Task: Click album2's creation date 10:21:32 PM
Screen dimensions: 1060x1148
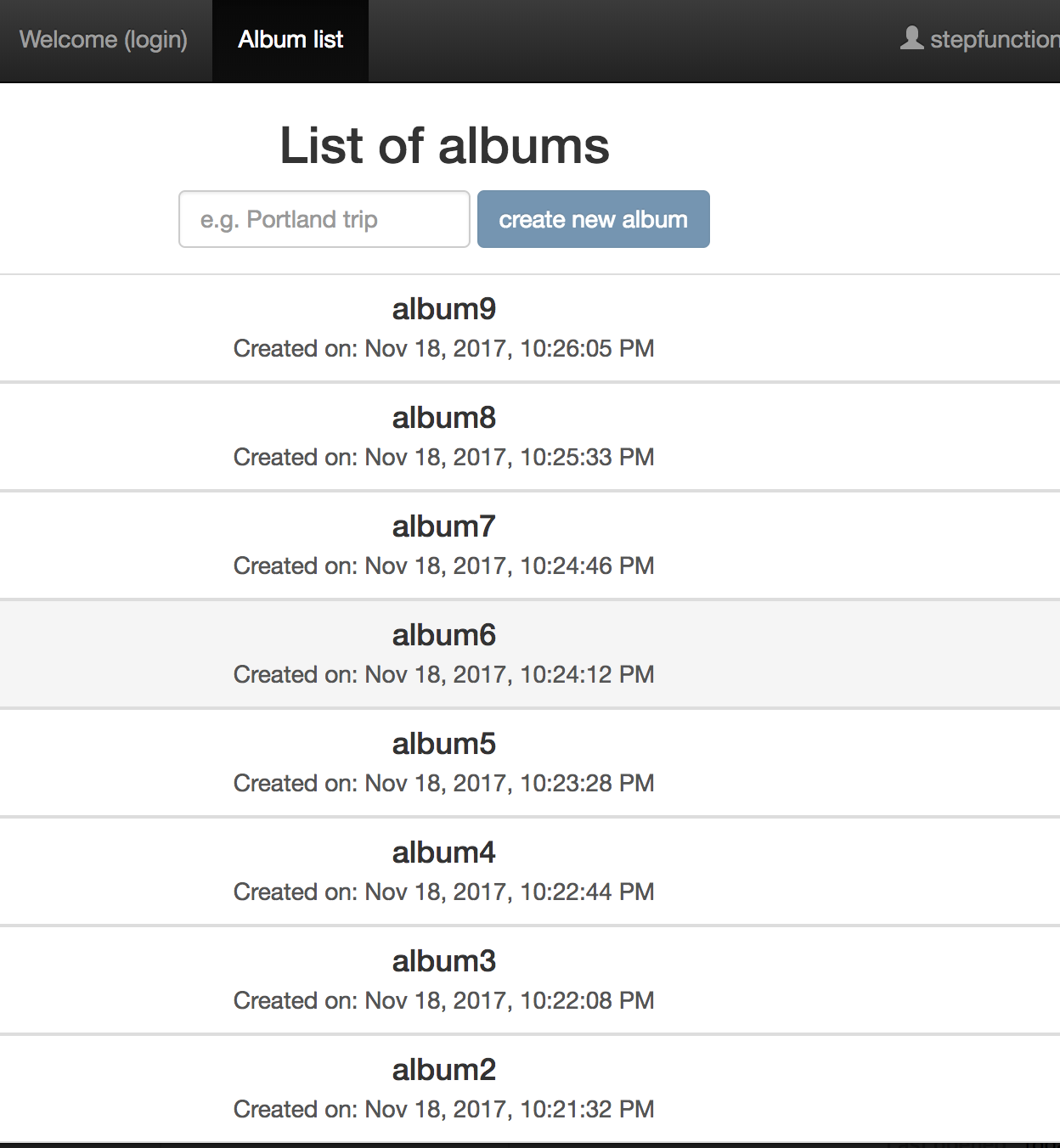Action: pyautogui.click(x=444, y=1110)
